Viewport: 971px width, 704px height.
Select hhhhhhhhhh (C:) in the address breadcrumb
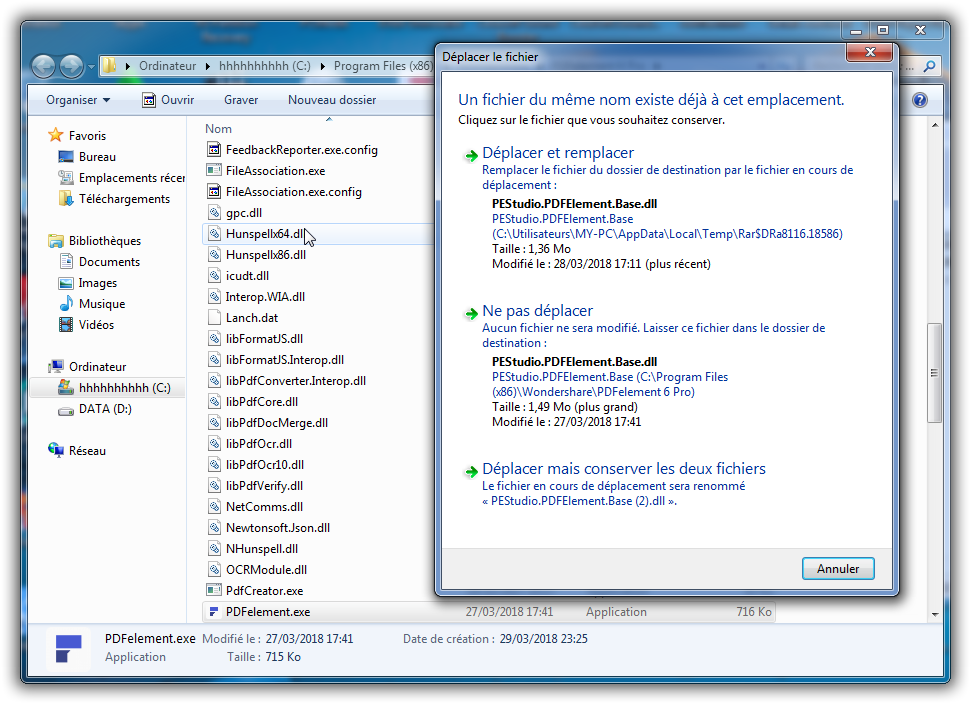pos(264,66)
